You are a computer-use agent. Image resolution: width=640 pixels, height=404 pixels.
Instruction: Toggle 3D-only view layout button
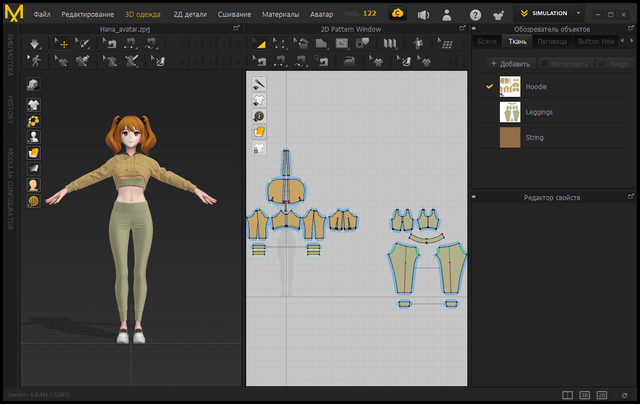(586, 395)
